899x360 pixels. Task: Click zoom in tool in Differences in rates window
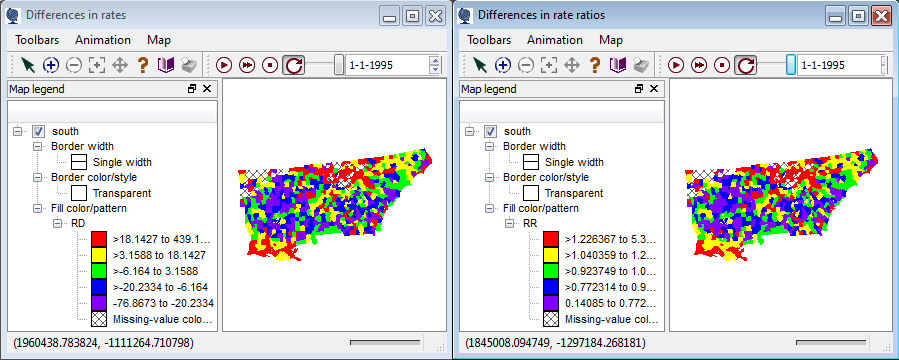coord(50,65)
